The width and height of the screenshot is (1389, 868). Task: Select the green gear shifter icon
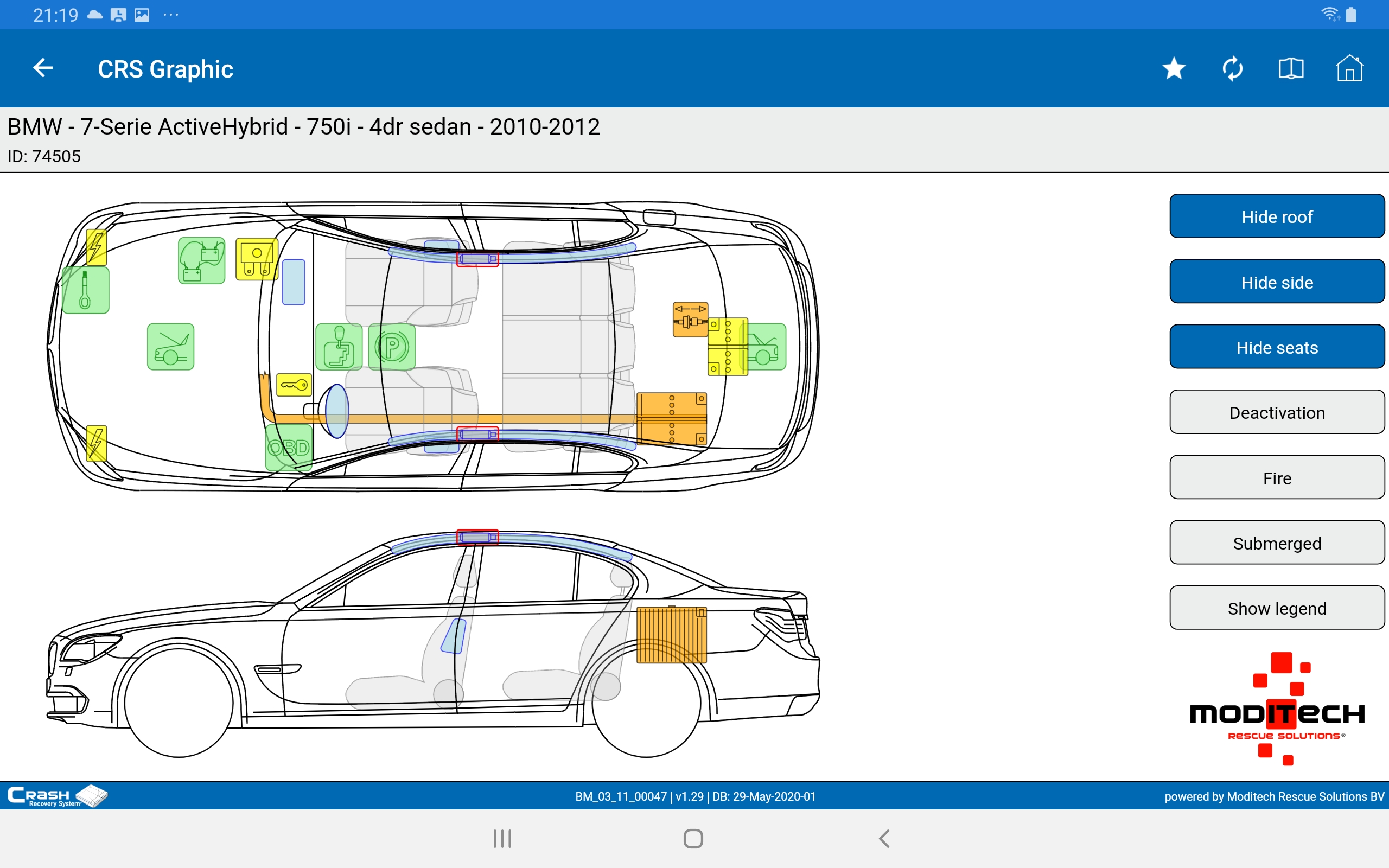(x=339, y=347)
